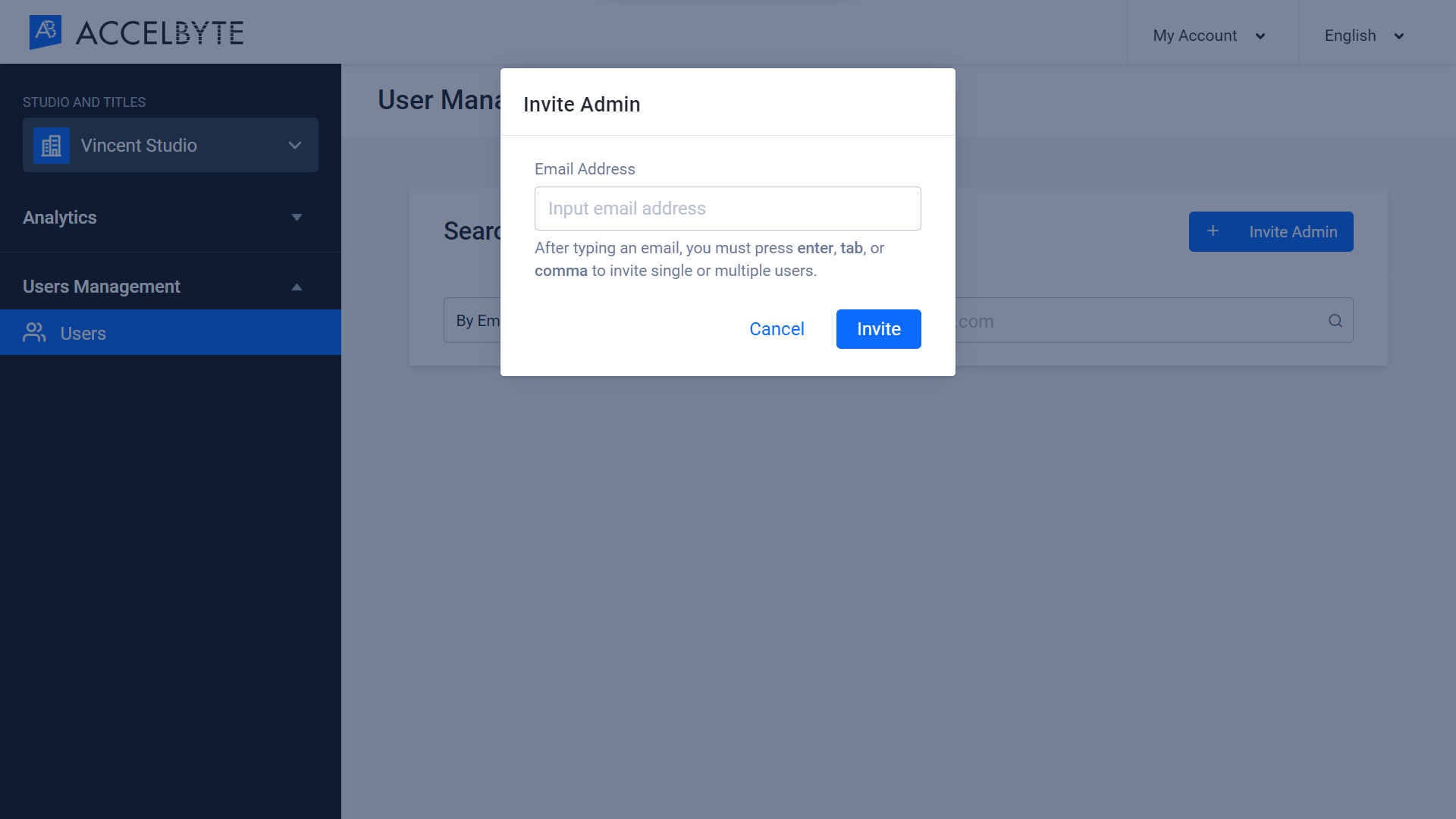Click the Invite button to send invite
Viewport: 1456px width, 819px height.
pyautogui.click(x=878, y=329)
